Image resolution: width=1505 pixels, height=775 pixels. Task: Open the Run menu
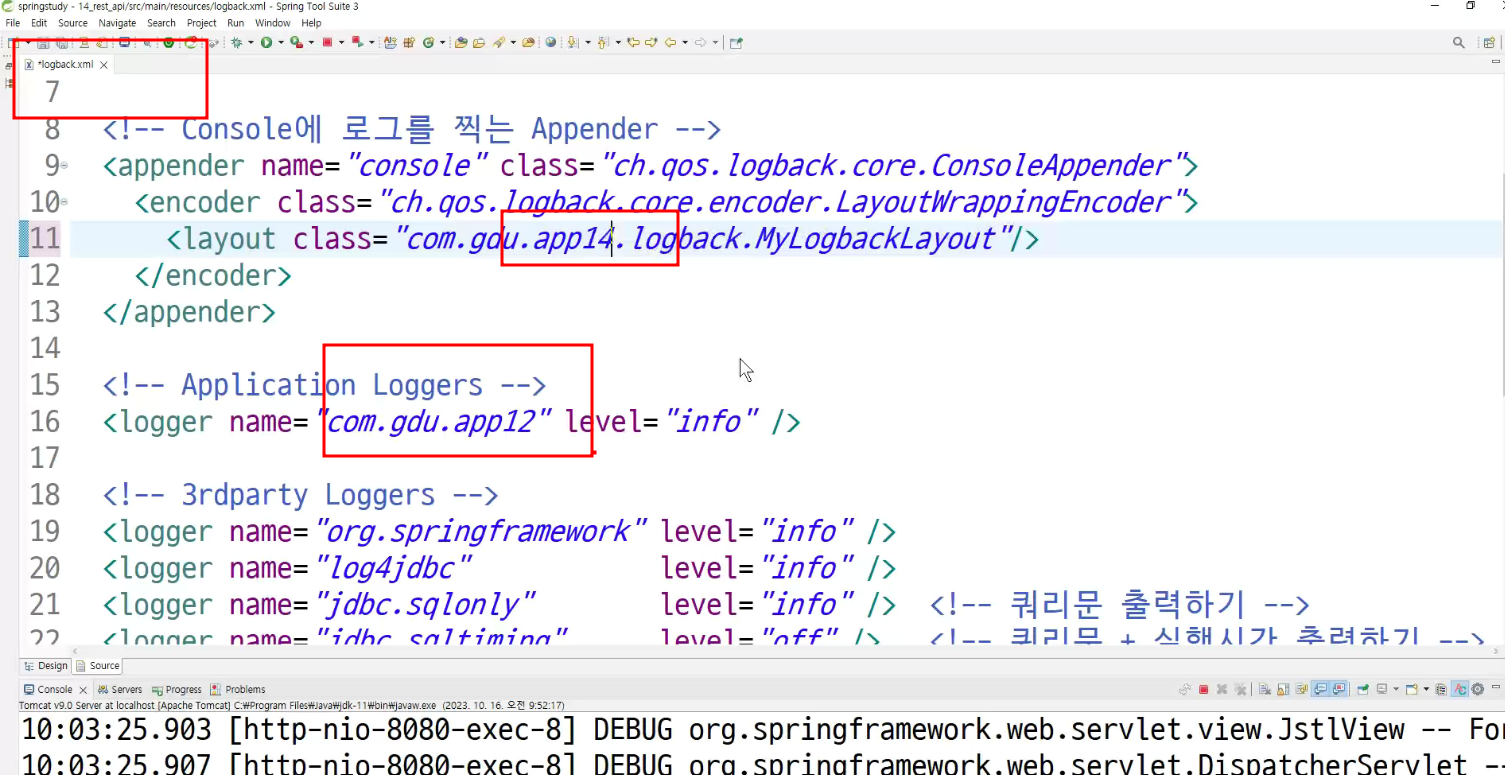point(235,23)
